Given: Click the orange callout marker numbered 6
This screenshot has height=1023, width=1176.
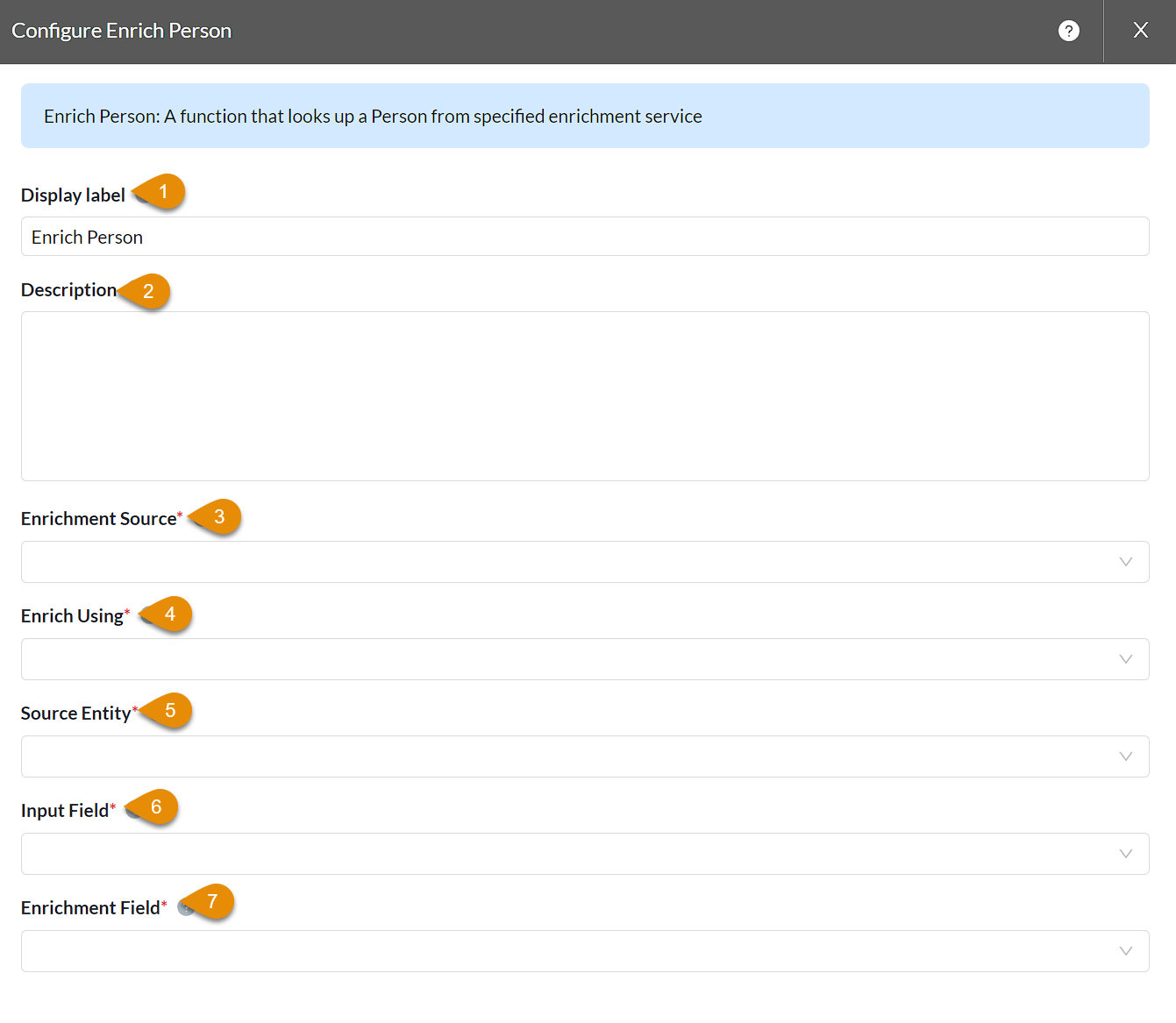Looking at the screenshot, I should (x=155, y=806).
